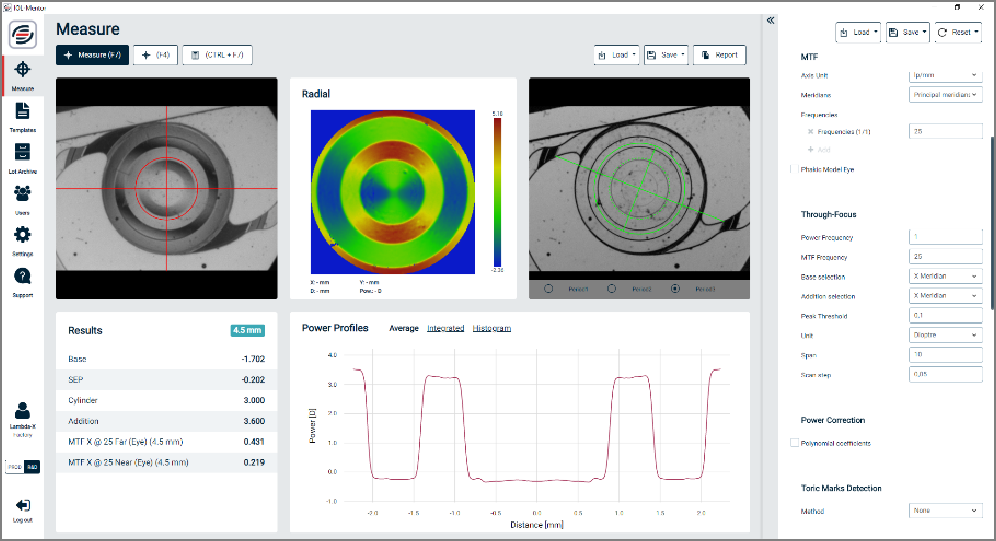Click the Report button
Viewport: 996px width, 541px height.
(x=720, y=55)
